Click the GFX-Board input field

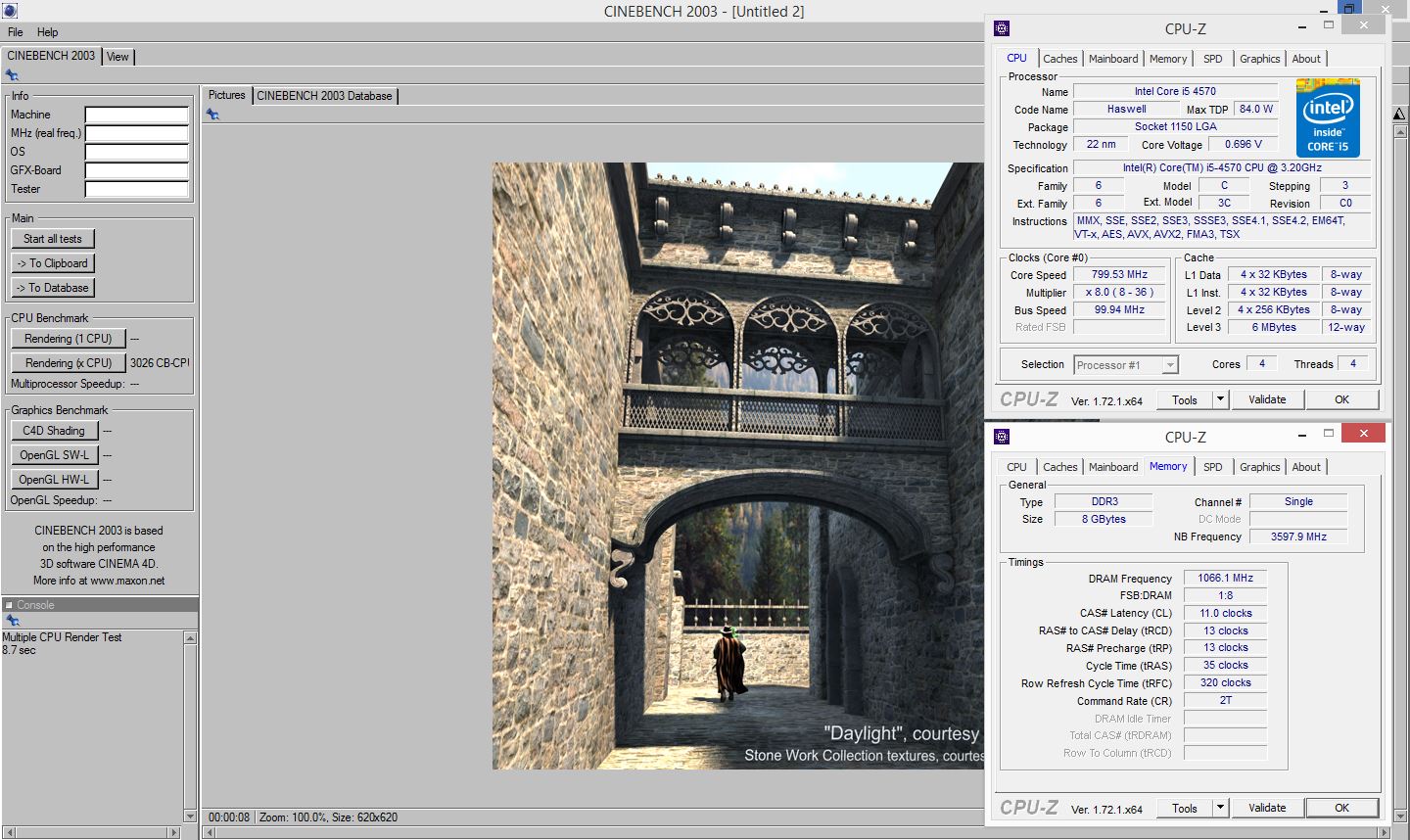coord(136,170)
